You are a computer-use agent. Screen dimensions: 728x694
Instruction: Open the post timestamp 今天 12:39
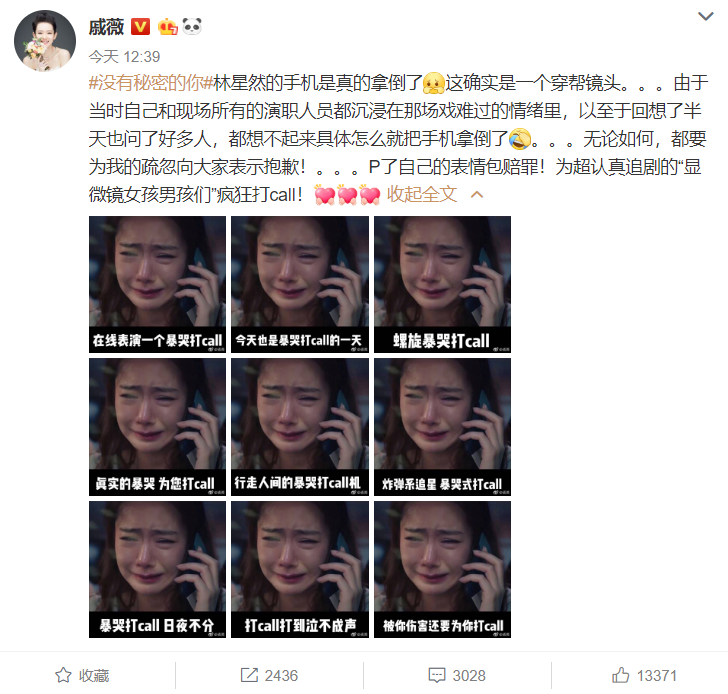[124, 57]
